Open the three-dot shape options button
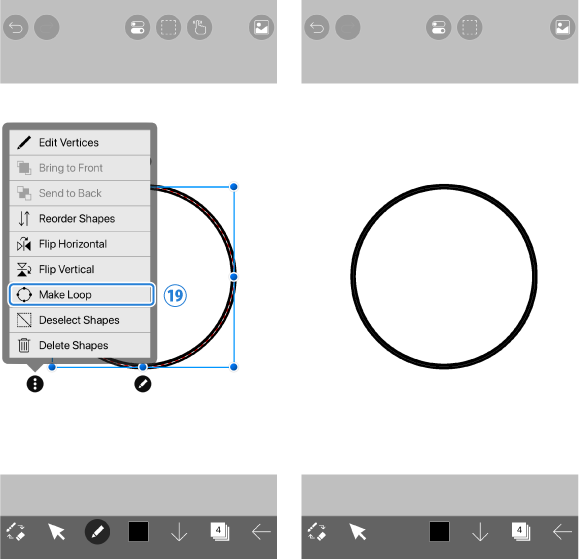Screen dimensions: 581x559 click(x=35, y=384)
